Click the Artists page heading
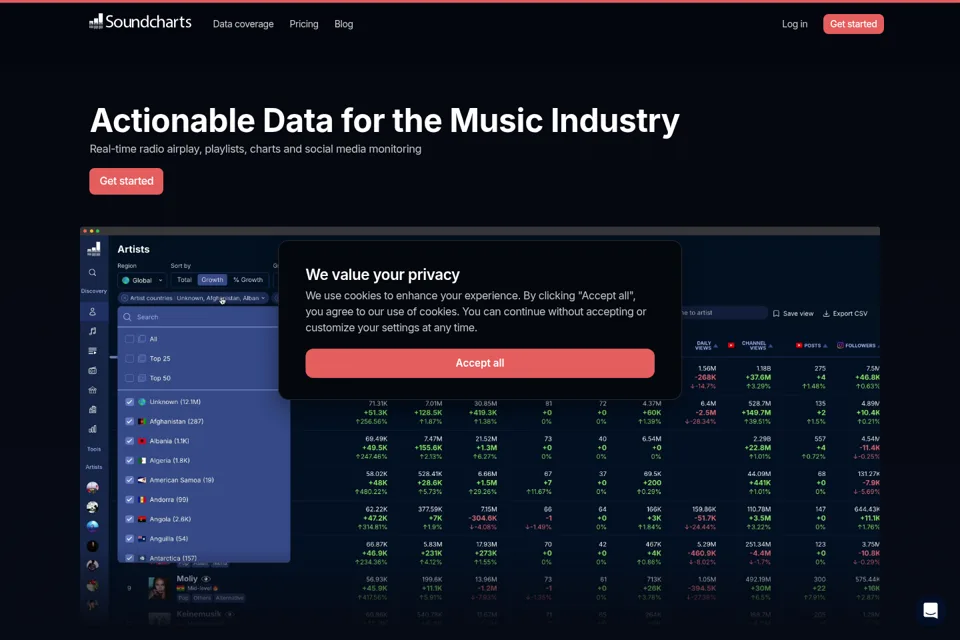Image resolution: width=960 pixels, height=640 pixels. 133,249
